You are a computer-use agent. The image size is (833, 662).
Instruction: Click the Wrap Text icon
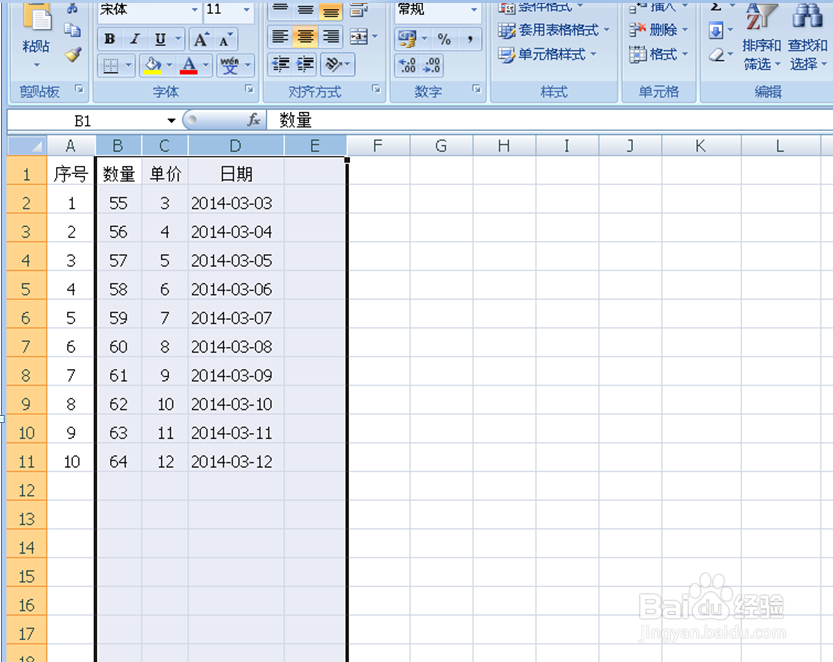pyautogui.click(x=360, y=10)
